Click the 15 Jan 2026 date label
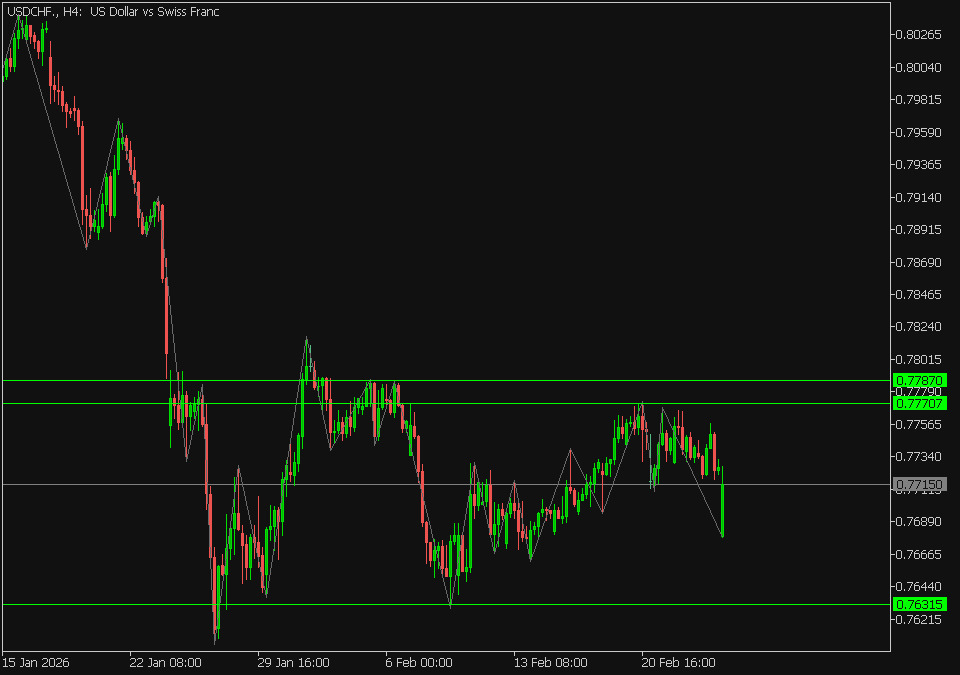Image resolution: width=960 pixels, height=675 pixels. pyautogui.click(x=37, y=662)
